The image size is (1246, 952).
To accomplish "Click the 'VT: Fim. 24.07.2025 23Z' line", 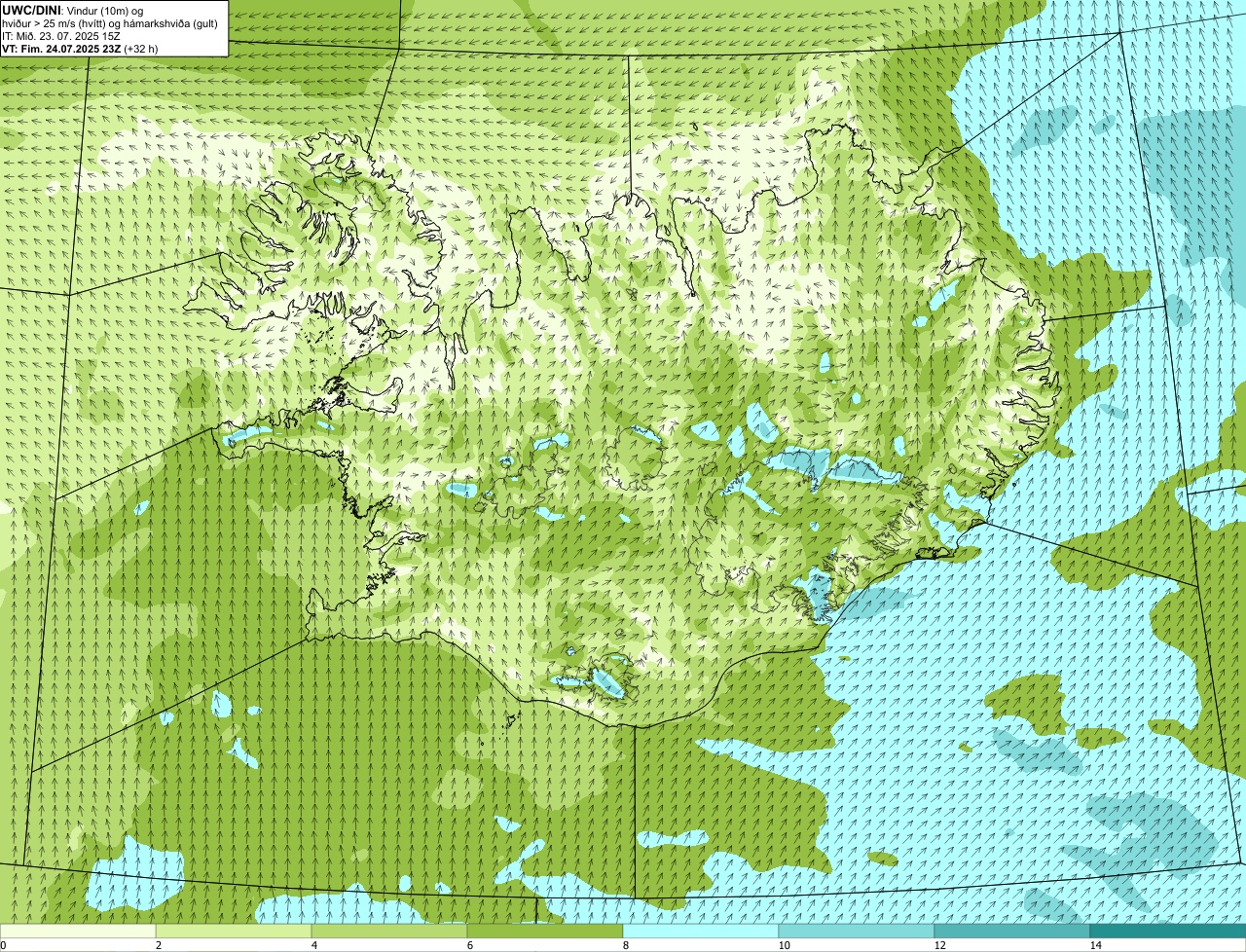I will pos(61,48).
